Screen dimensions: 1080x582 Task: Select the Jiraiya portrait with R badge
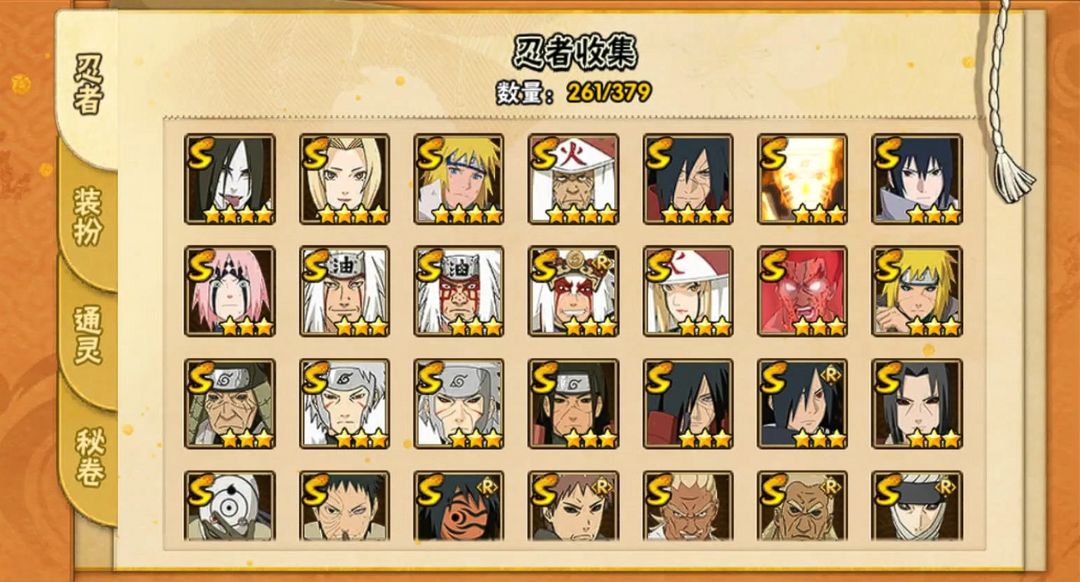(573, 291)
